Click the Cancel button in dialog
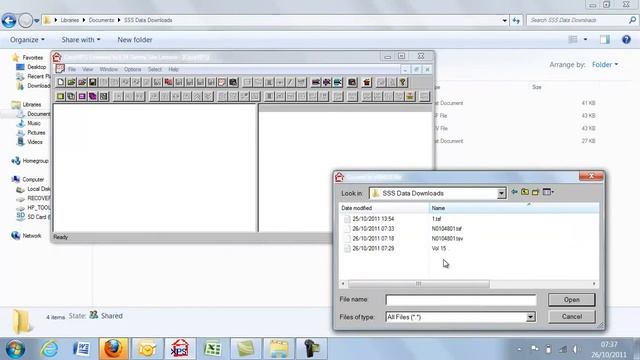640x360 pixels. click(571, 316)
